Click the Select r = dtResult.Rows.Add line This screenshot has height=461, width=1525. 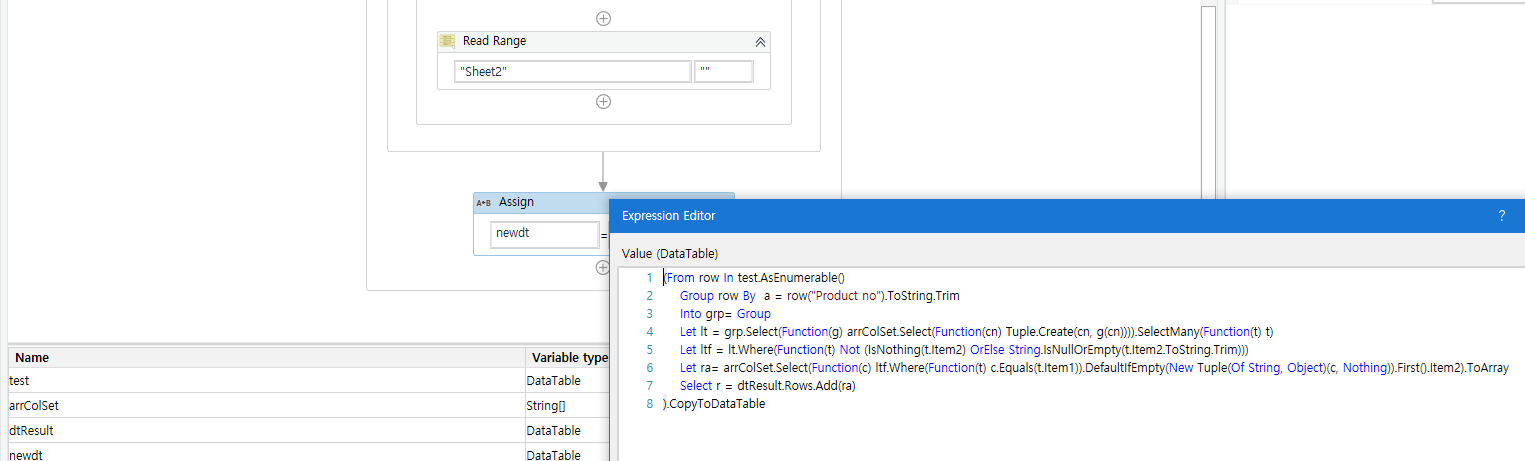point(768,386)
